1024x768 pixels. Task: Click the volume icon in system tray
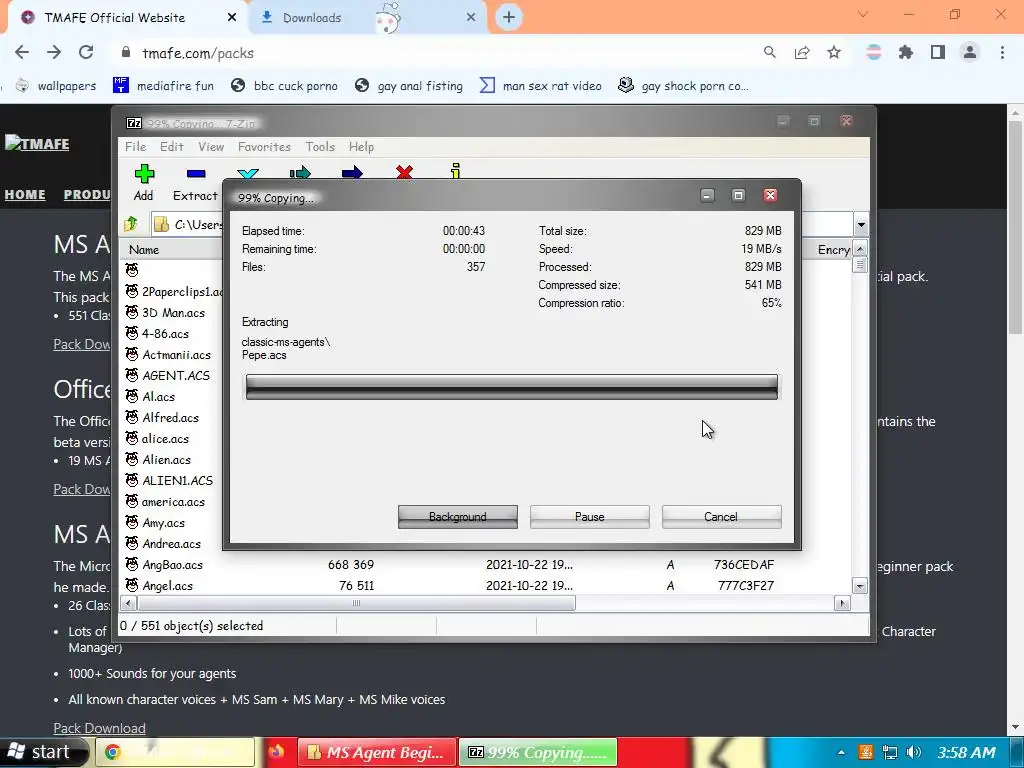(x=914, y=752)
